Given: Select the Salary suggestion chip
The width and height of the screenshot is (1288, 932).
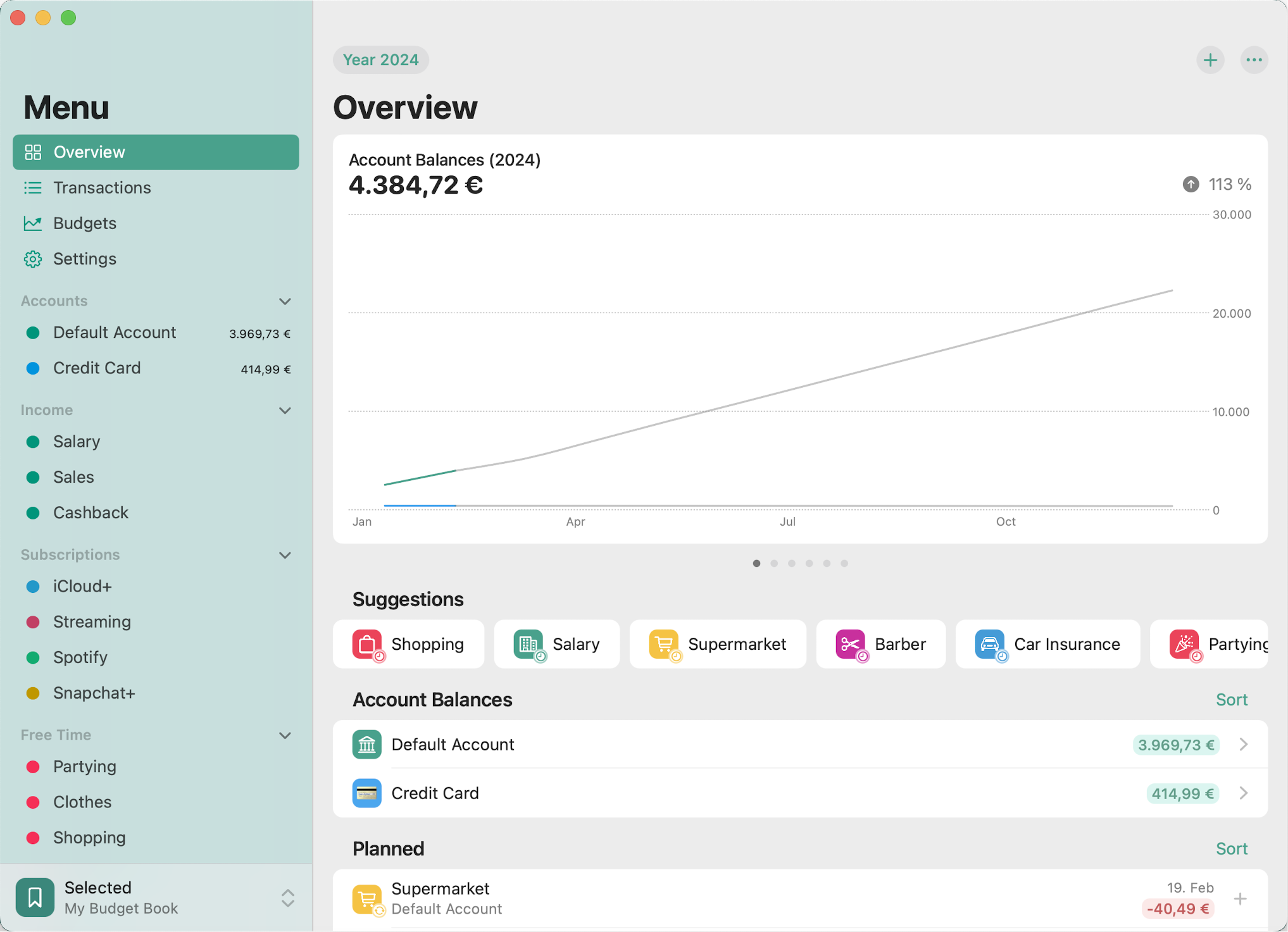Looking at the screenshot, I should coord(557,644).
